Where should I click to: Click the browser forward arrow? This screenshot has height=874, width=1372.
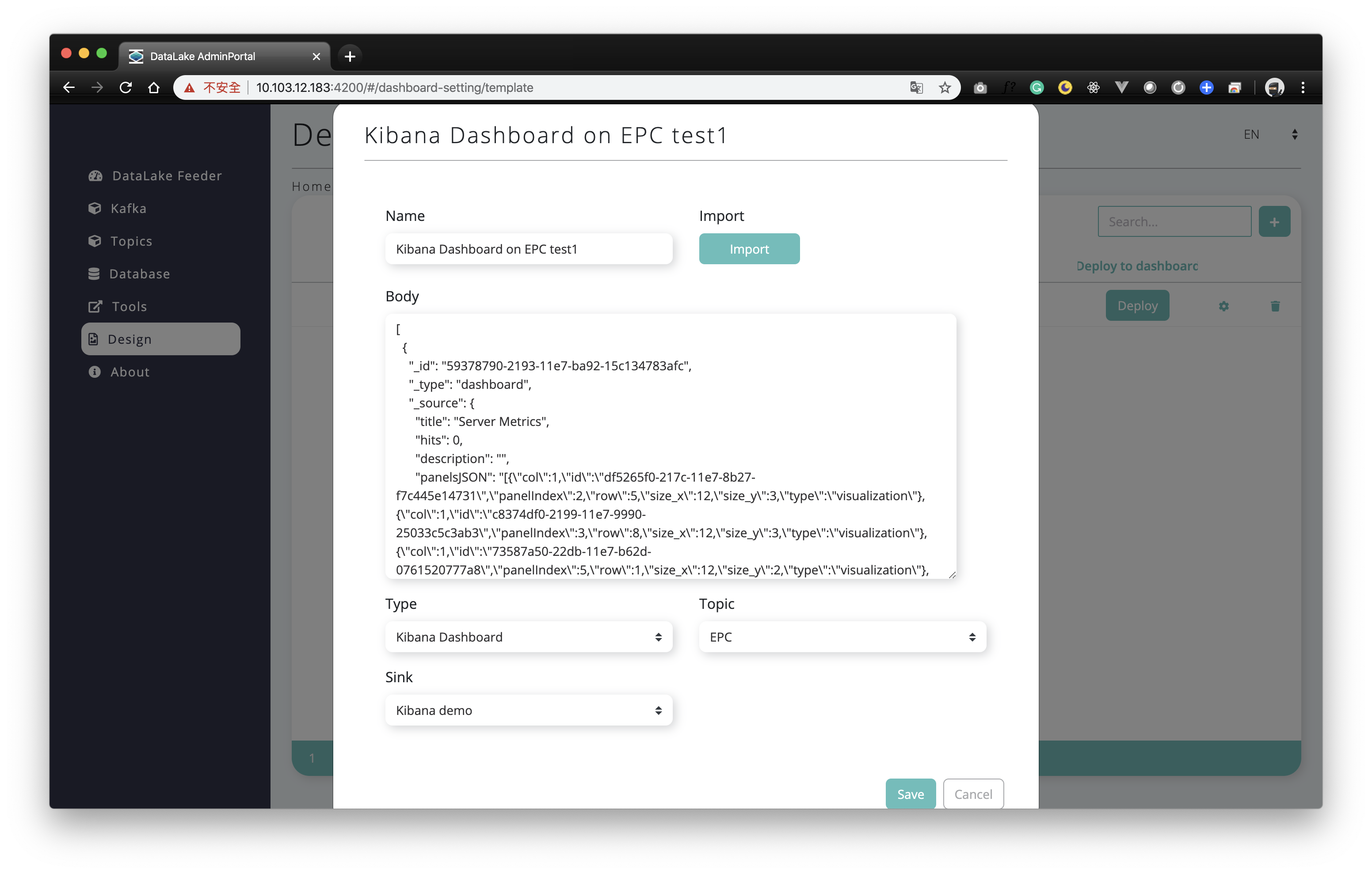coord(97,87)
